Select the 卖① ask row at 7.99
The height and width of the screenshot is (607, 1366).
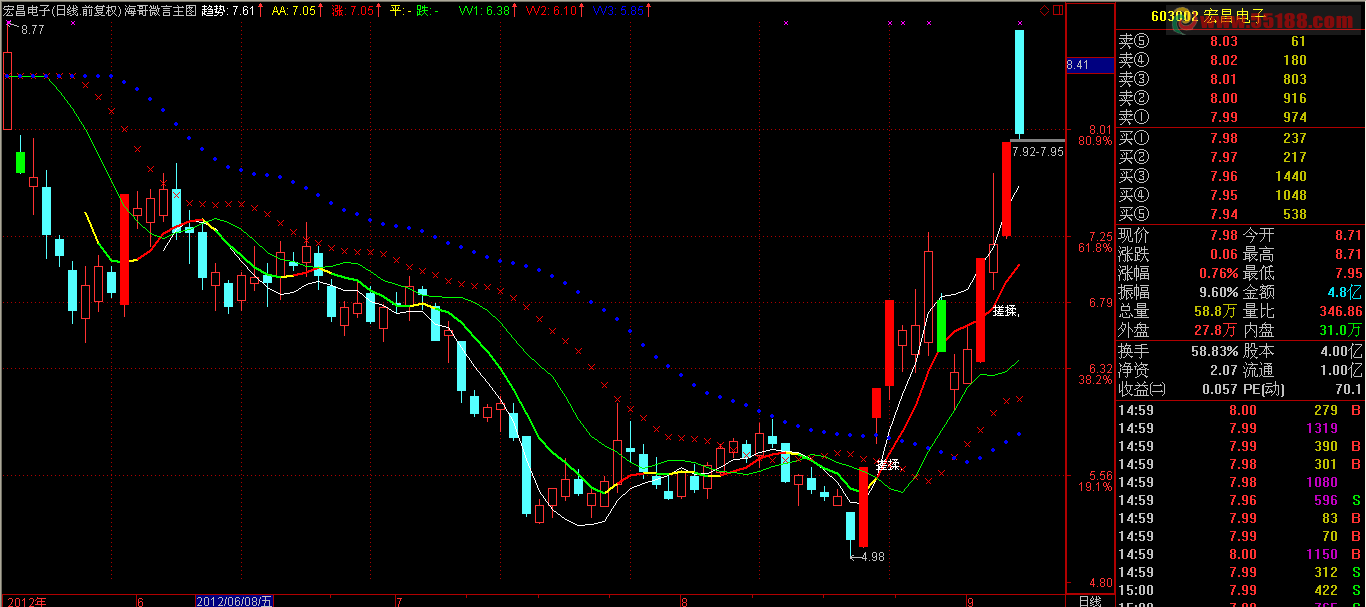pyautogui.click(x=1239, y=118)
